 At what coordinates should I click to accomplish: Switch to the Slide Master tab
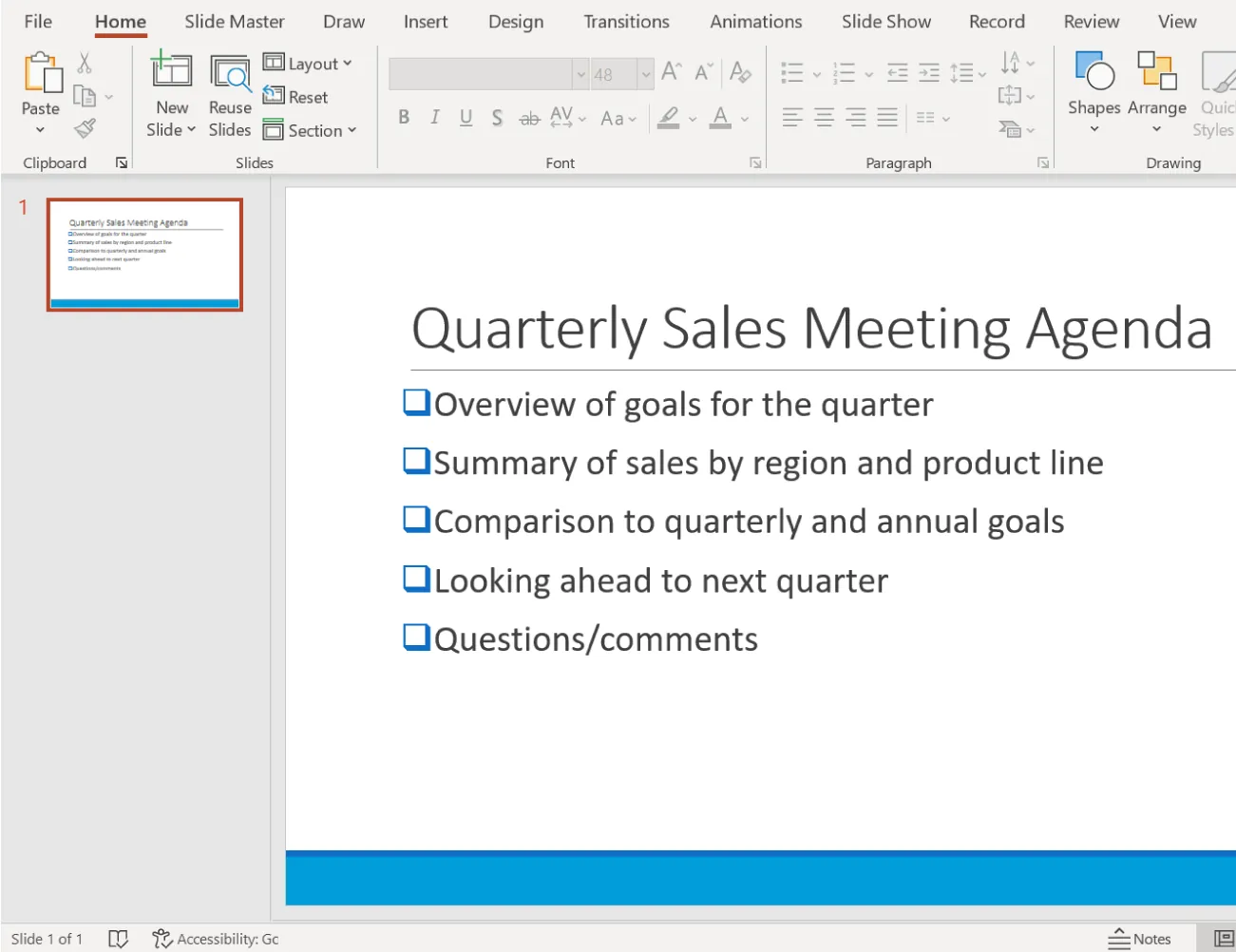click(235, 21)
